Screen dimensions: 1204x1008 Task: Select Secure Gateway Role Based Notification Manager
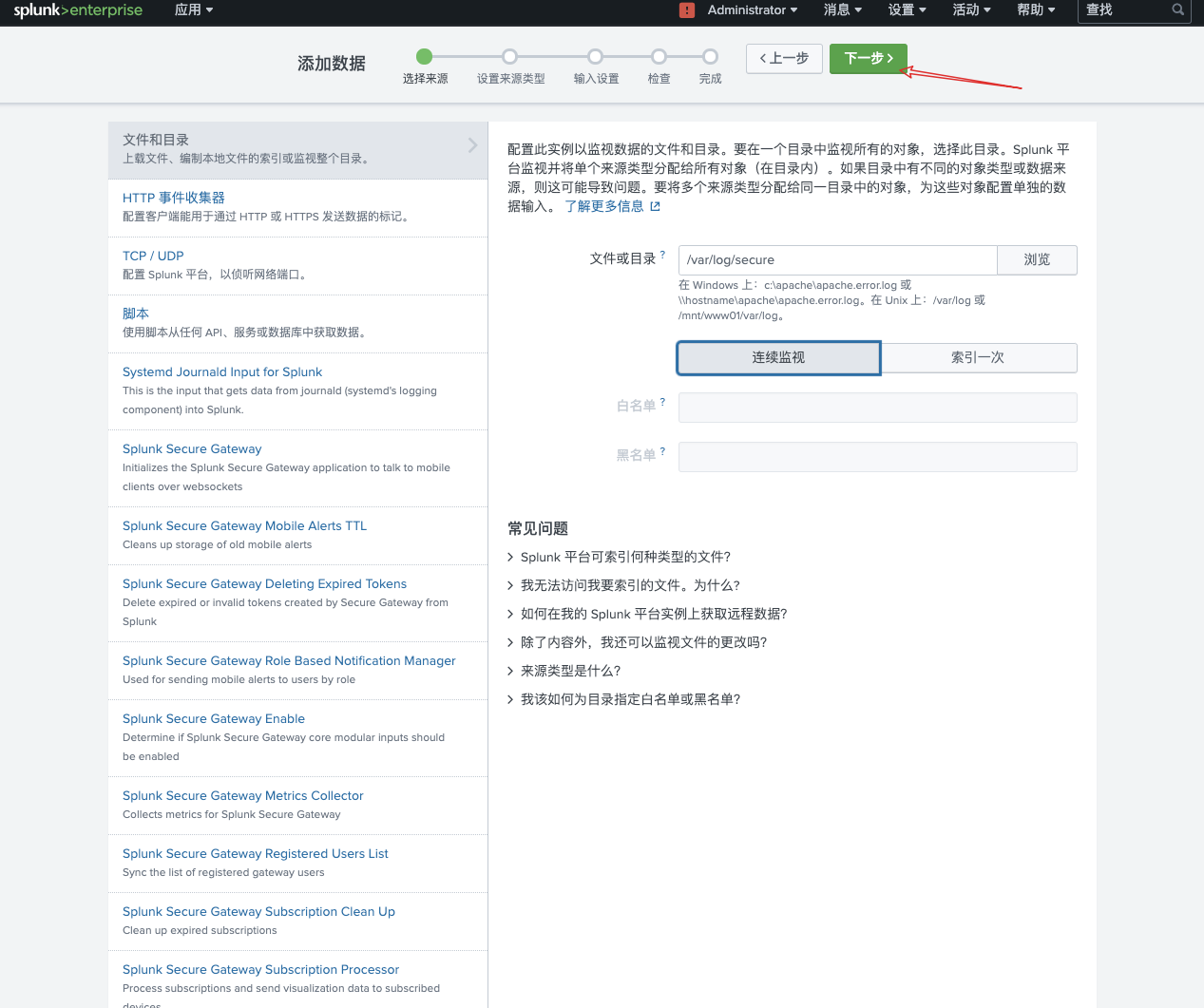click(x=298, y=671)
